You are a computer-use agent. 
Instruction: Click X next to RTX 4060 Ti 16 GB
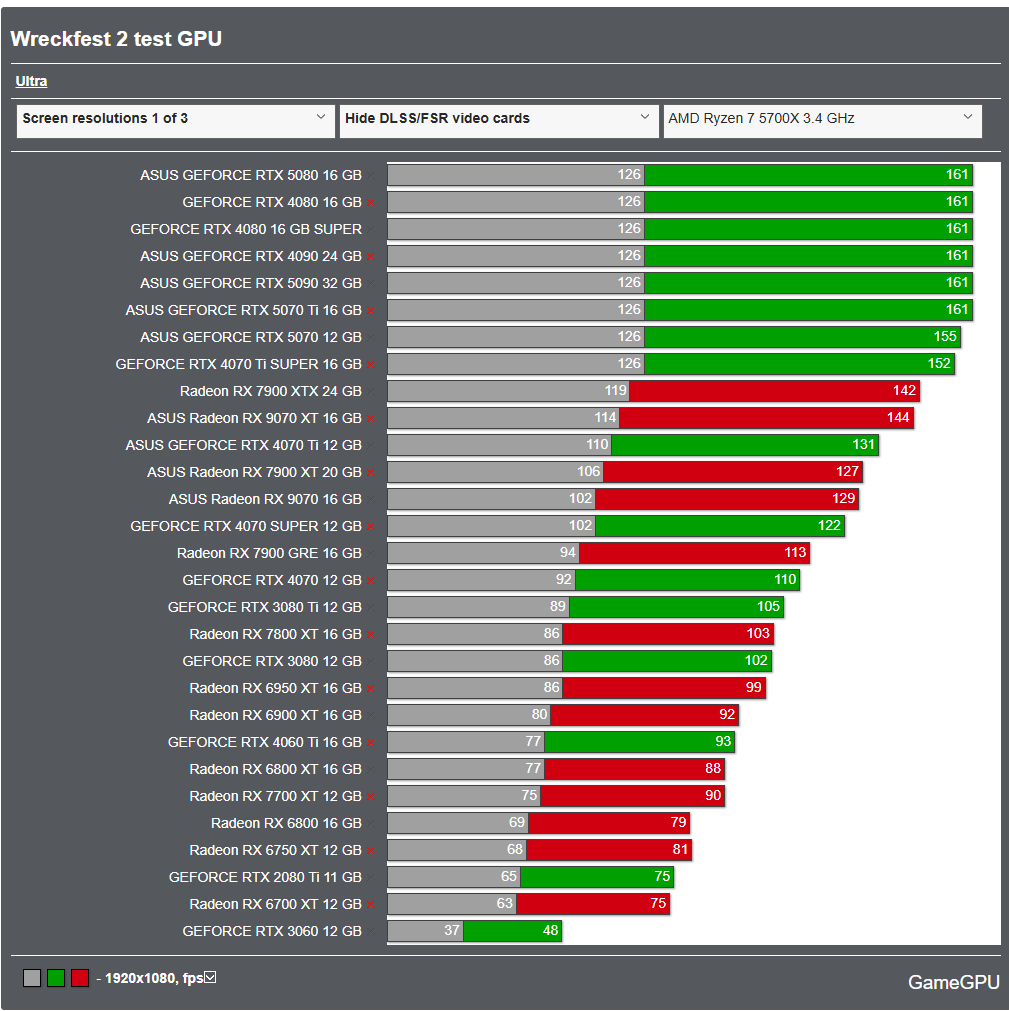(371, 743)
